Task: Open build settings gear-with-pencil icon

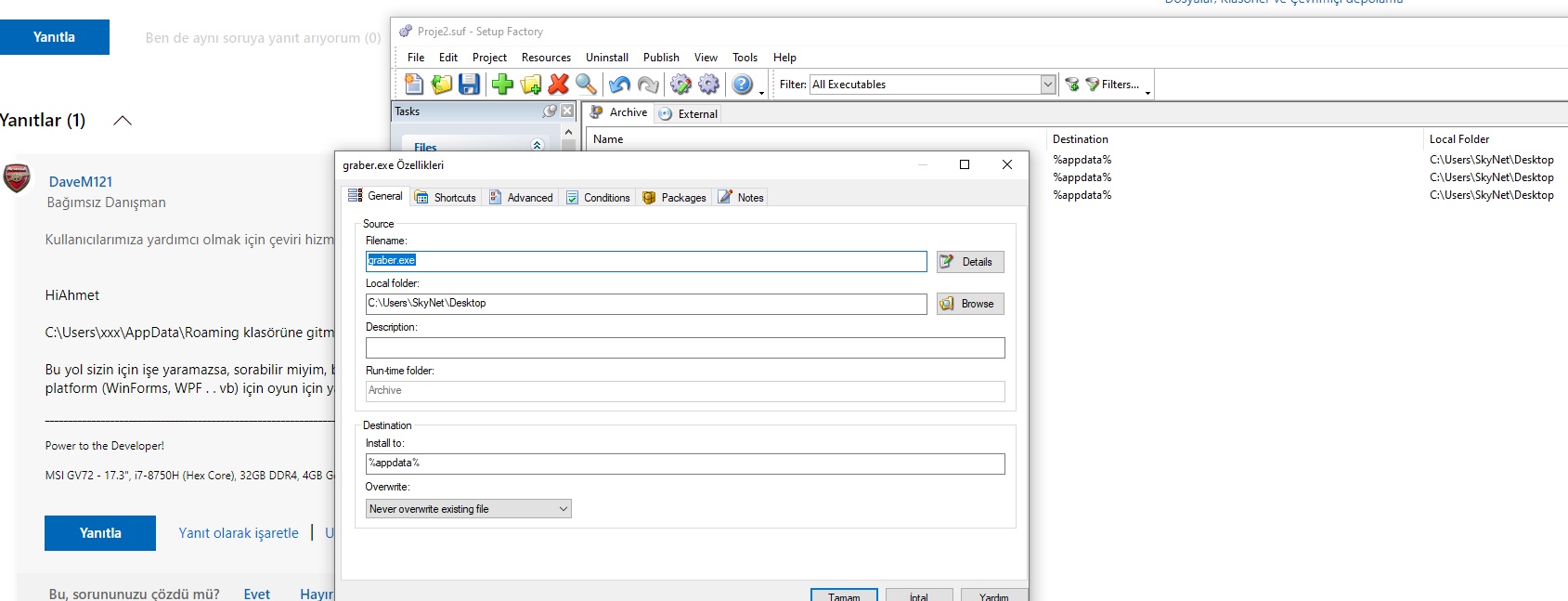Action: pos(680,85)
